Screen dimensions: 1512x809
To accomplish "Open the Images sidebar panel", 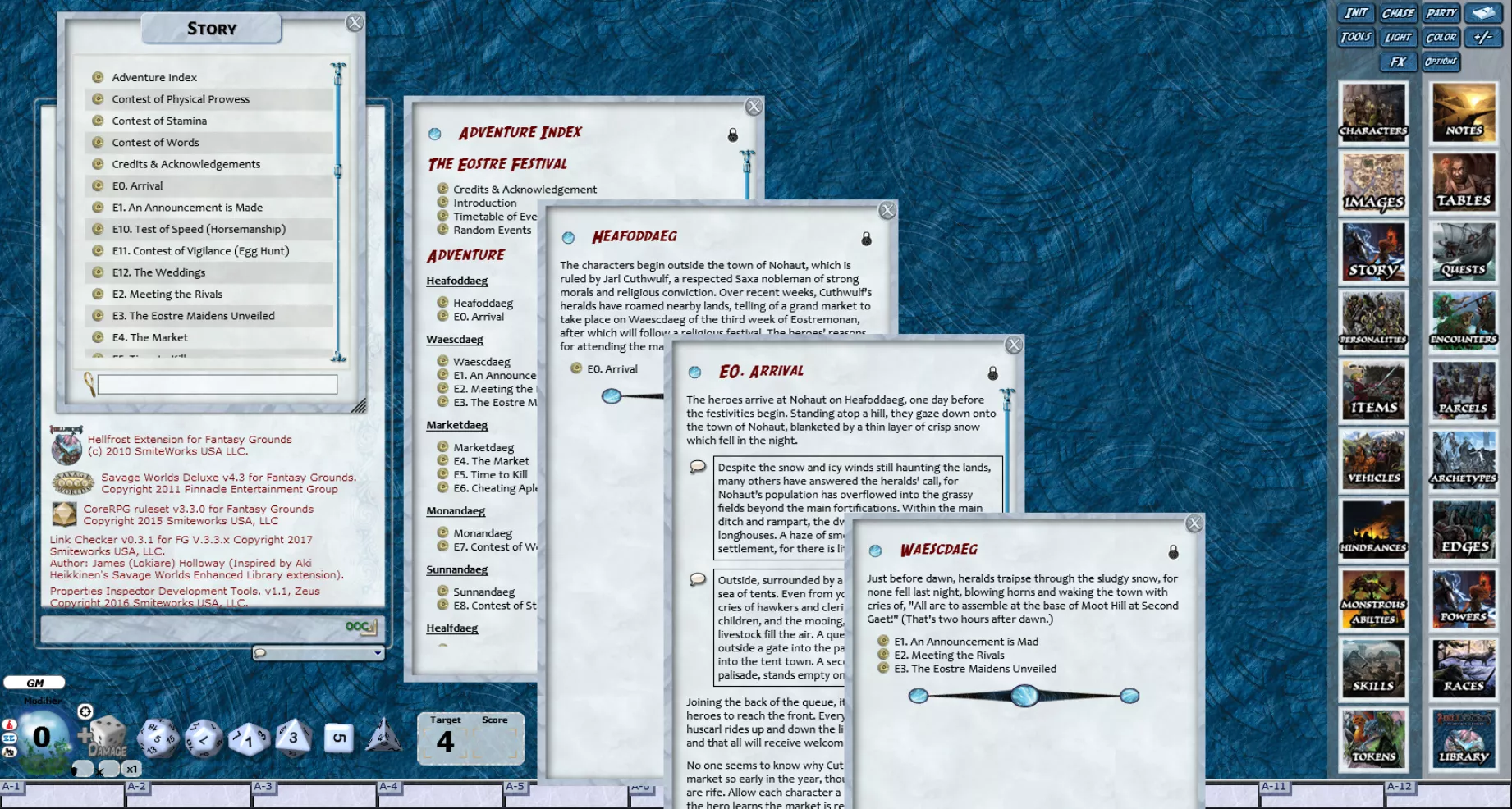I will 1373,182.
